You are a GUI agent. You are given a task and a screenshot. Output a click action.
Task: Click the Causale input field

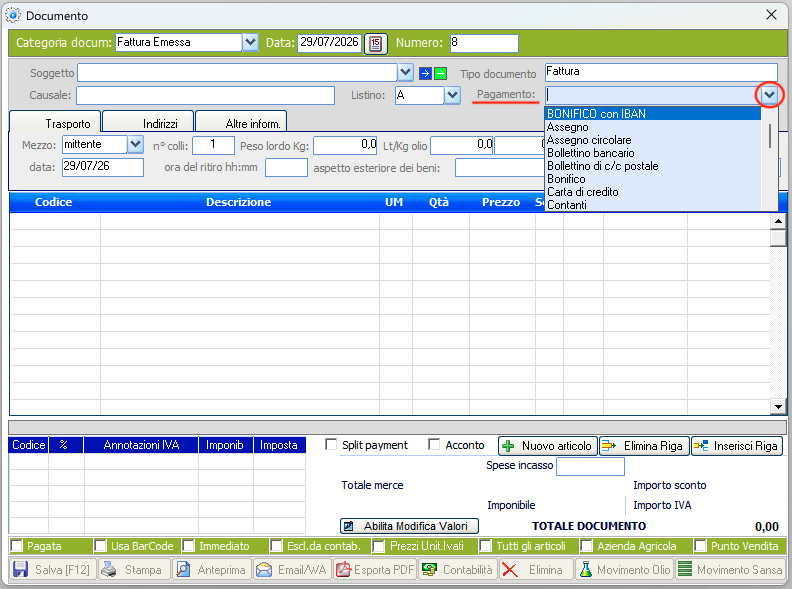coord(206,95)
